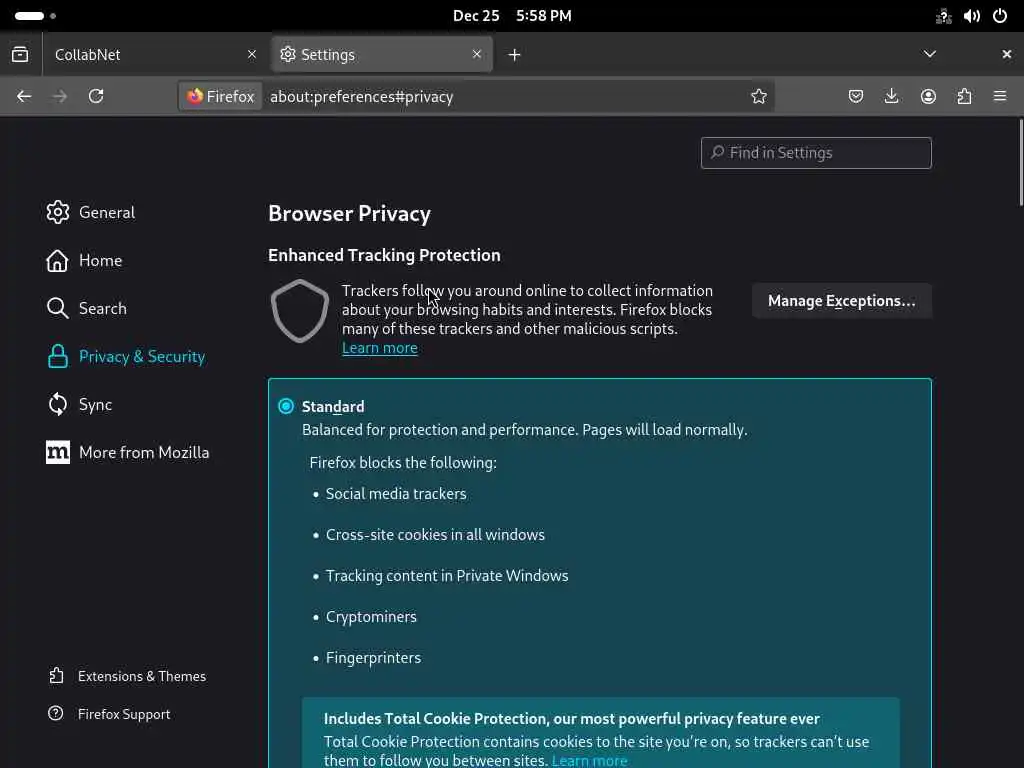Go back with the back arrow
This screenshot has height=768, width=1024.
[x=24, y=96]
